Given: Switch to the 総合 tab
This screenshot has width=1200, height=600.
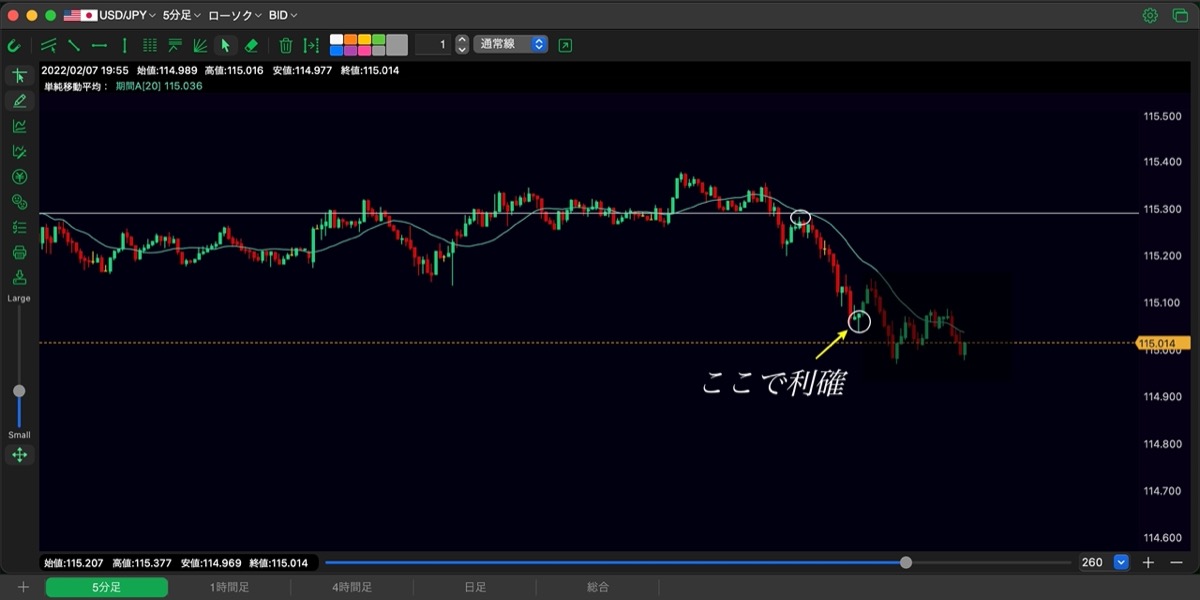Looking at the screenshot, I should coord(598,588).
